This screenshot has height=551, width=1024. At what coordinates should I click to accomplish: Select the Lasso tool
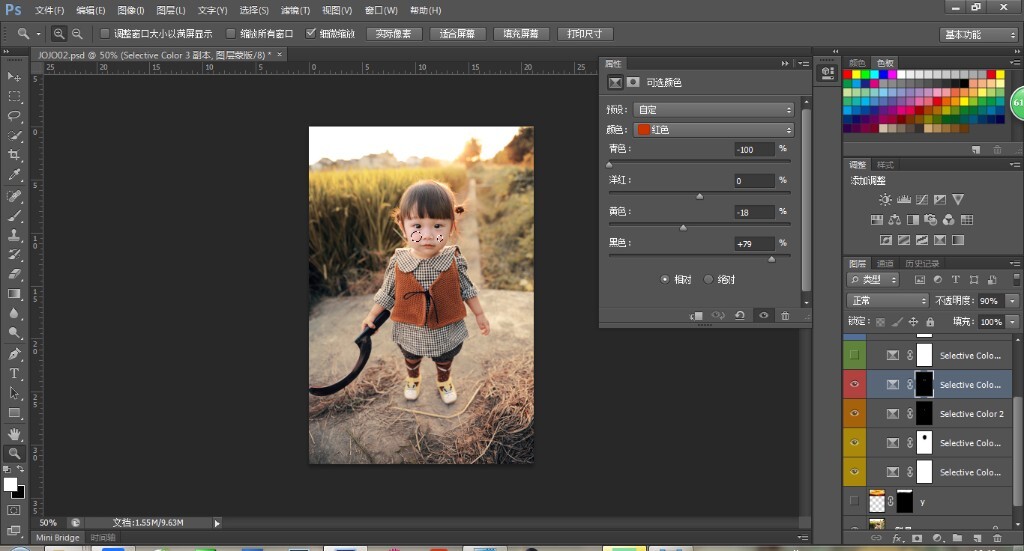click(x=14, y=116)
